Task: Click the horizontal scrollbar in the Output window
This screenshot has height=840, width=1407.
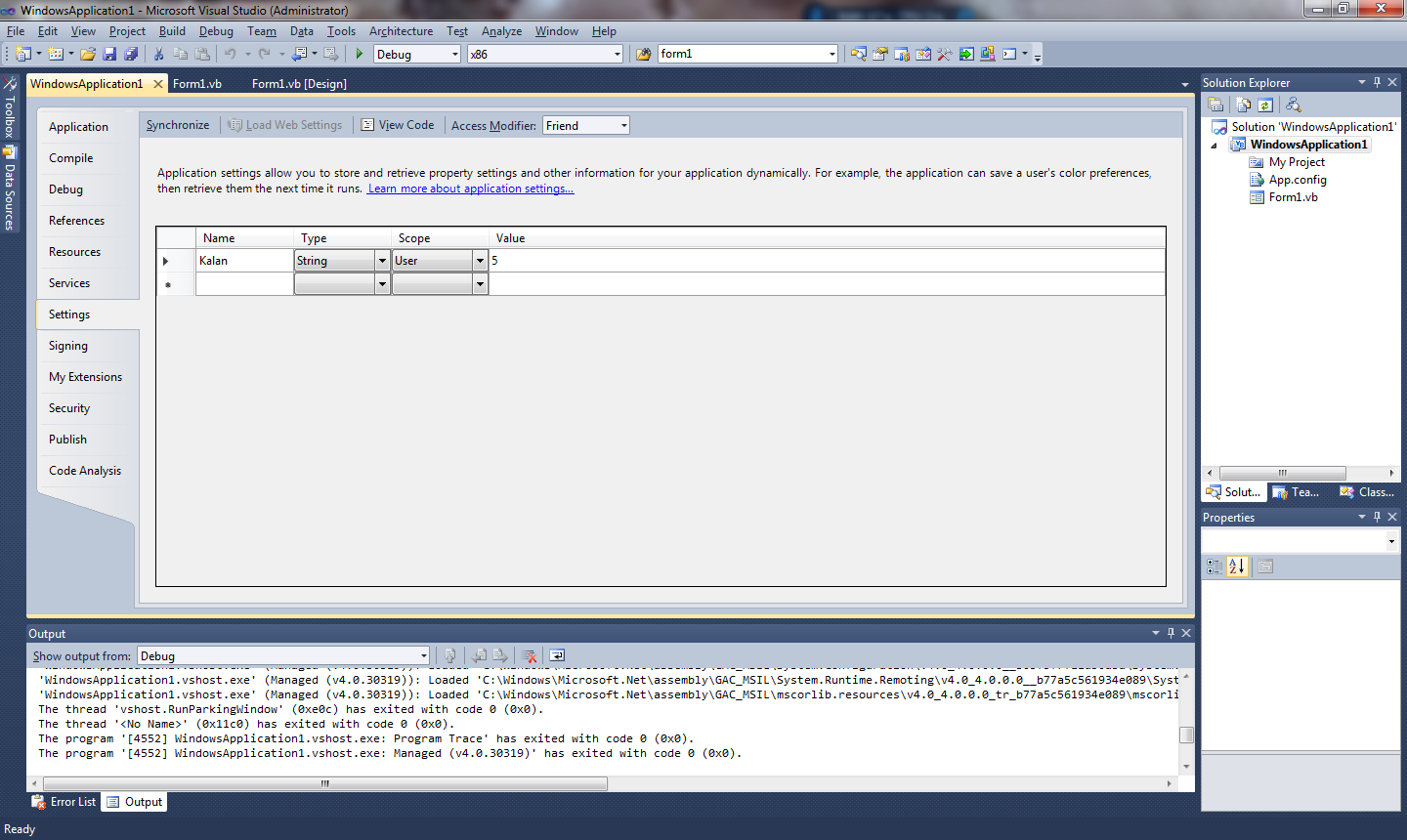Action: 325,783
